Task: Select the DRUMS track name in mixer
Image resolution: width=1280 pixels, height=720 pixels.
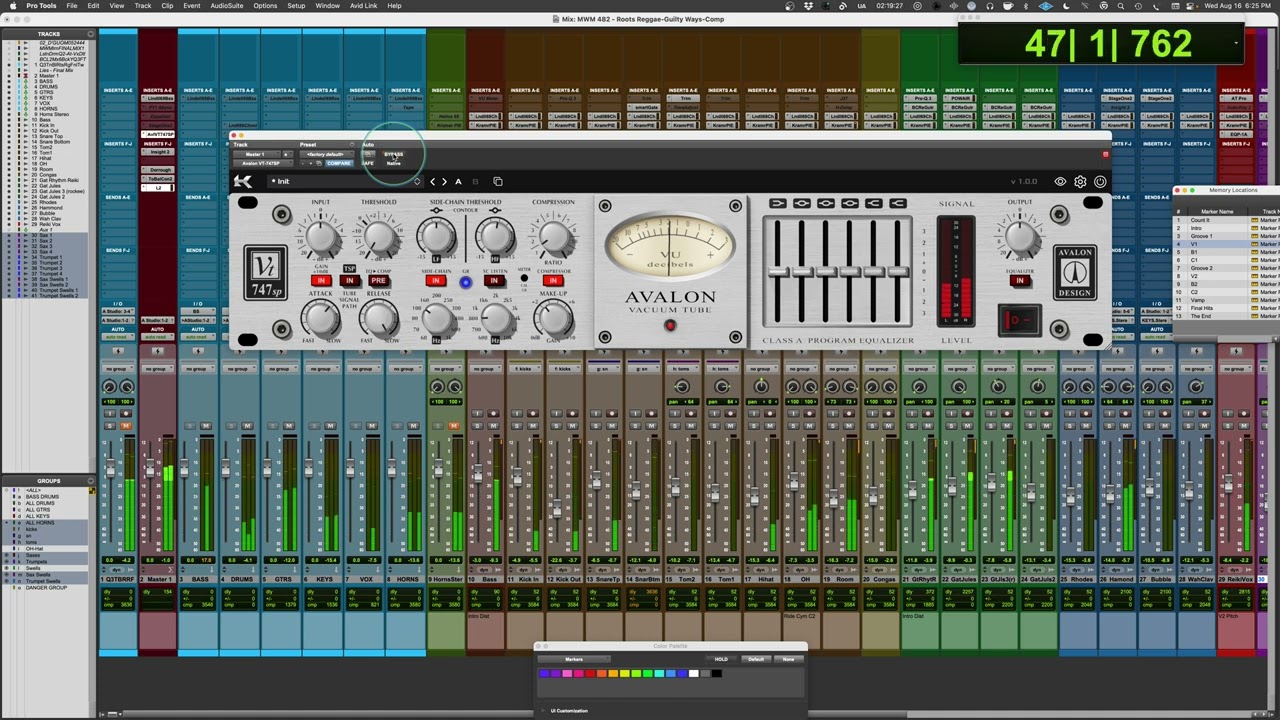Action: [x=241, y=579]
